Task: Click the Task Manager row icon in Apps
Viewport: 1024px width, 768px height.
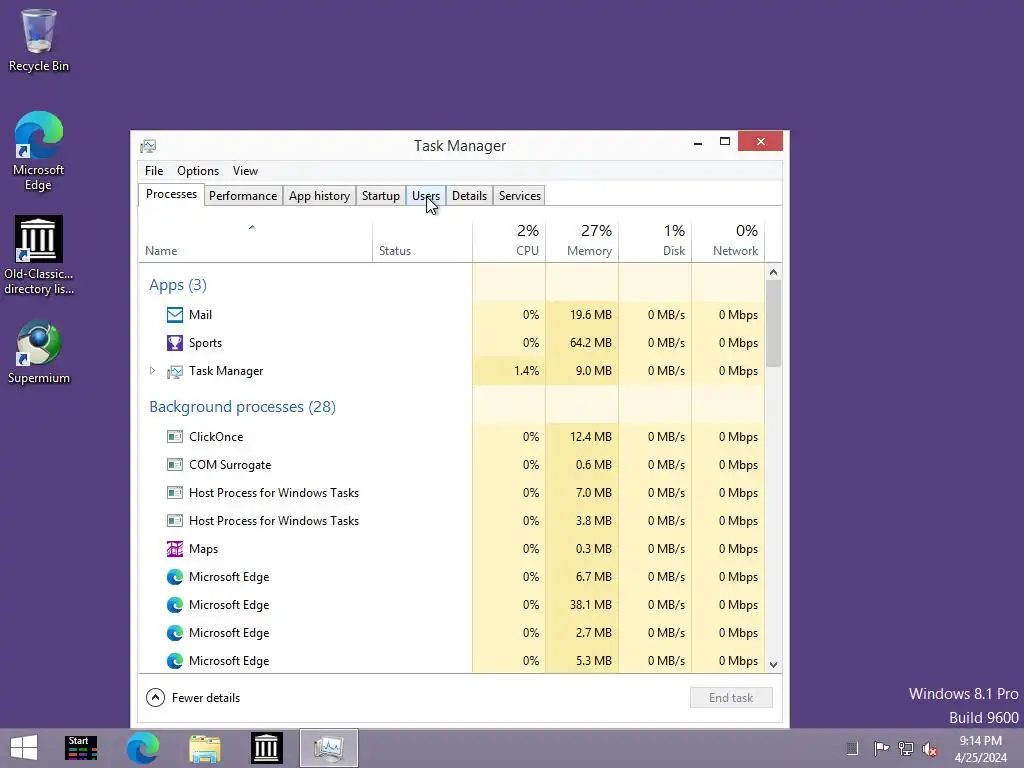Action: pos(174,371)
